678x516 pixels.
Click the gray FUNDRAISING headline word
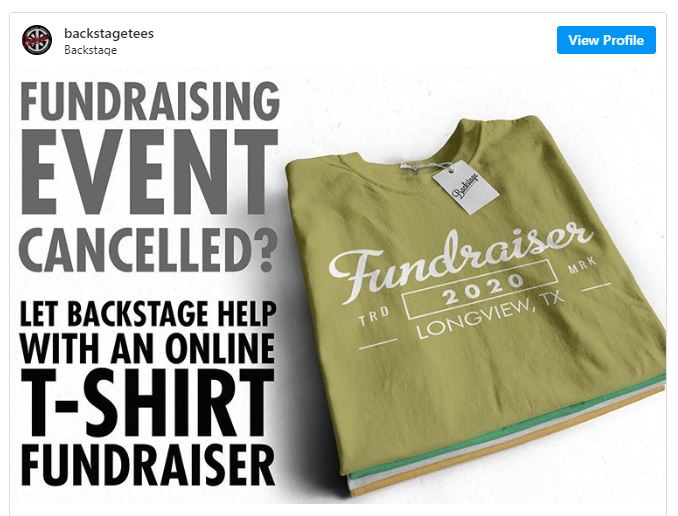pos(150,100)
